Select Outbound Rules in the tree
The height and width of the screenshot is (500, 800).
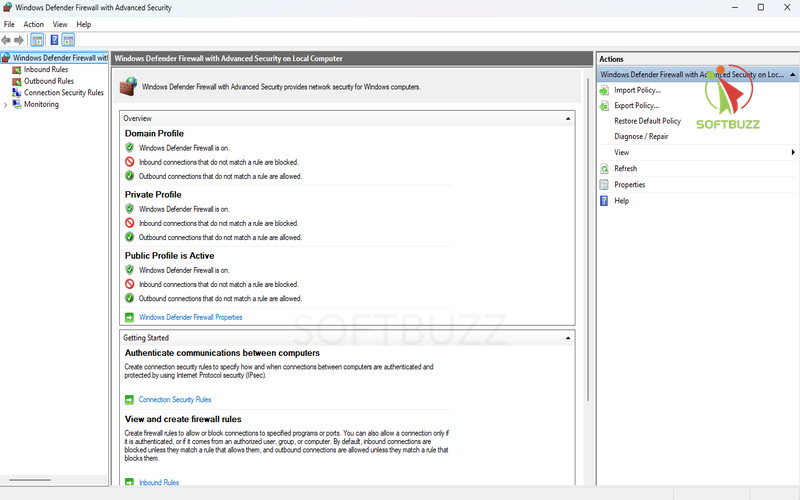coord(49,81)
